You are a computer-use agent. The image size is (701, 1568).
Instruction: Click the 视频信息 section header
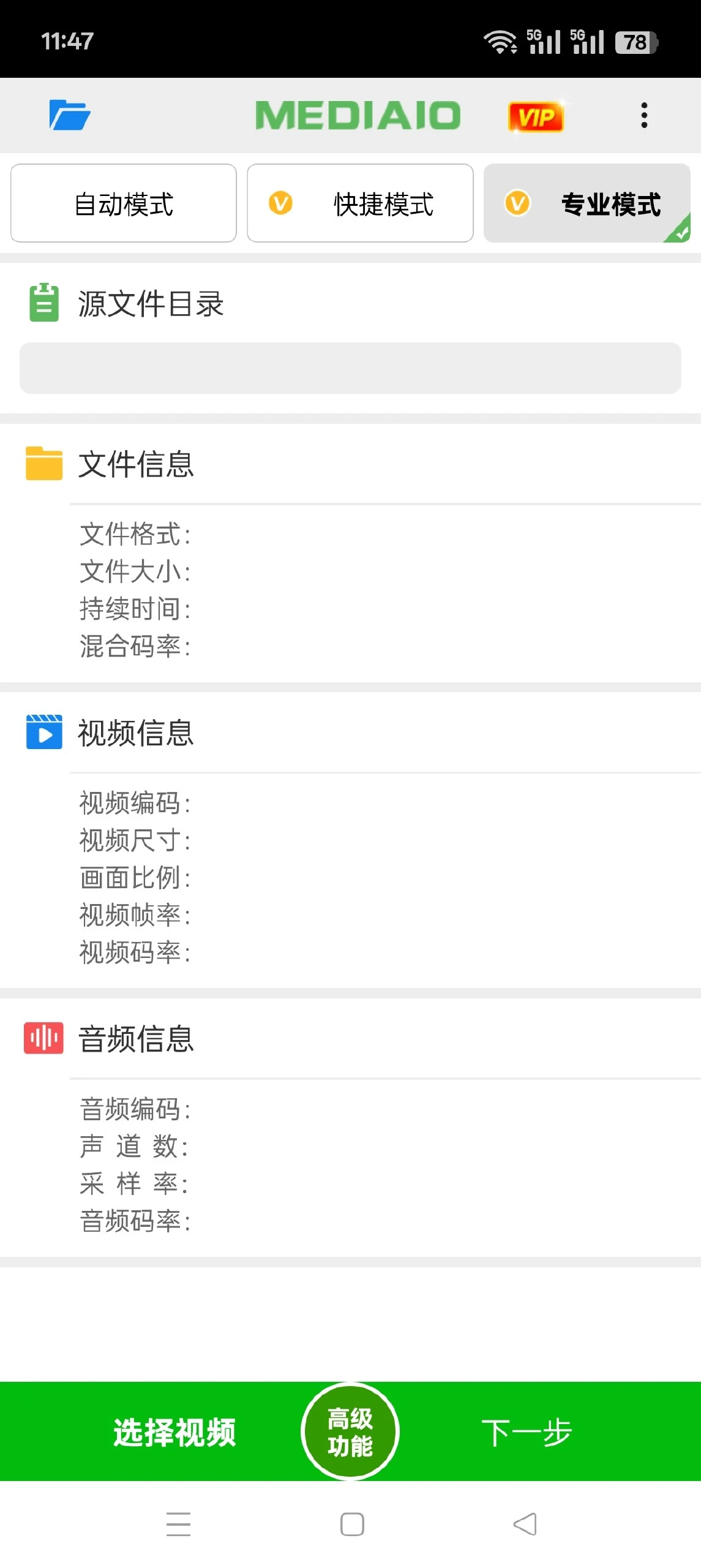pyautogui.click(x=136, y=733)
